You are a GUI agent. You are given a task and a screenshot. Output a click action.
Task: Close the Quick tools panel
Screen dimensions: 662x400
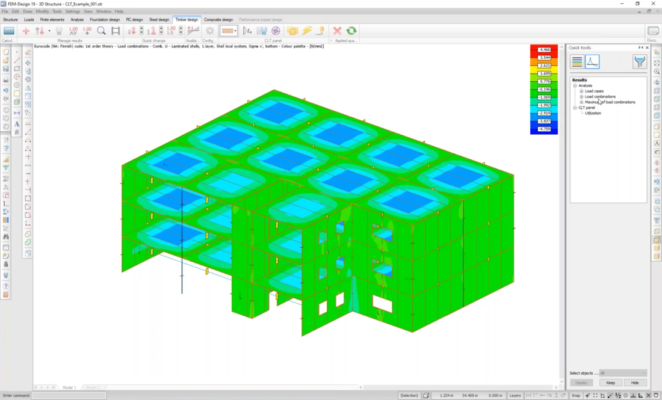coord(647,48)
